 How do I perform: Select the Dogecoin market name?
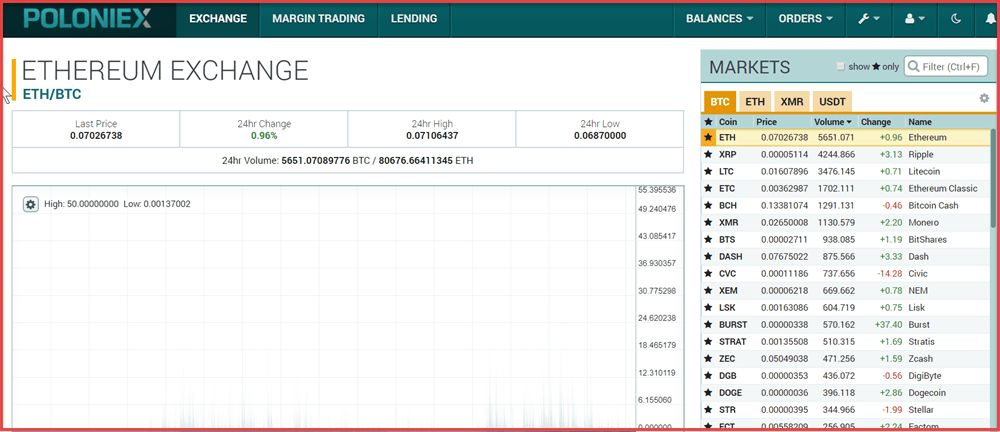click(x=927, y=392)
